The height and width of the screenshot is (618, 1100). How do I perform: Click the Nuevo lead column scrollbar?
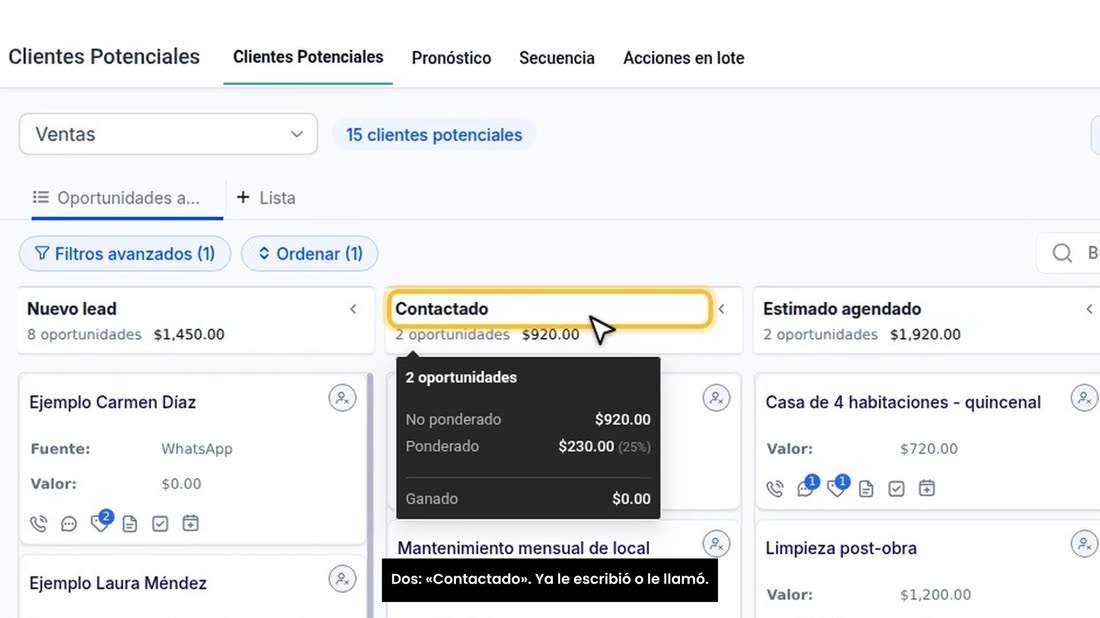[370, 495]
